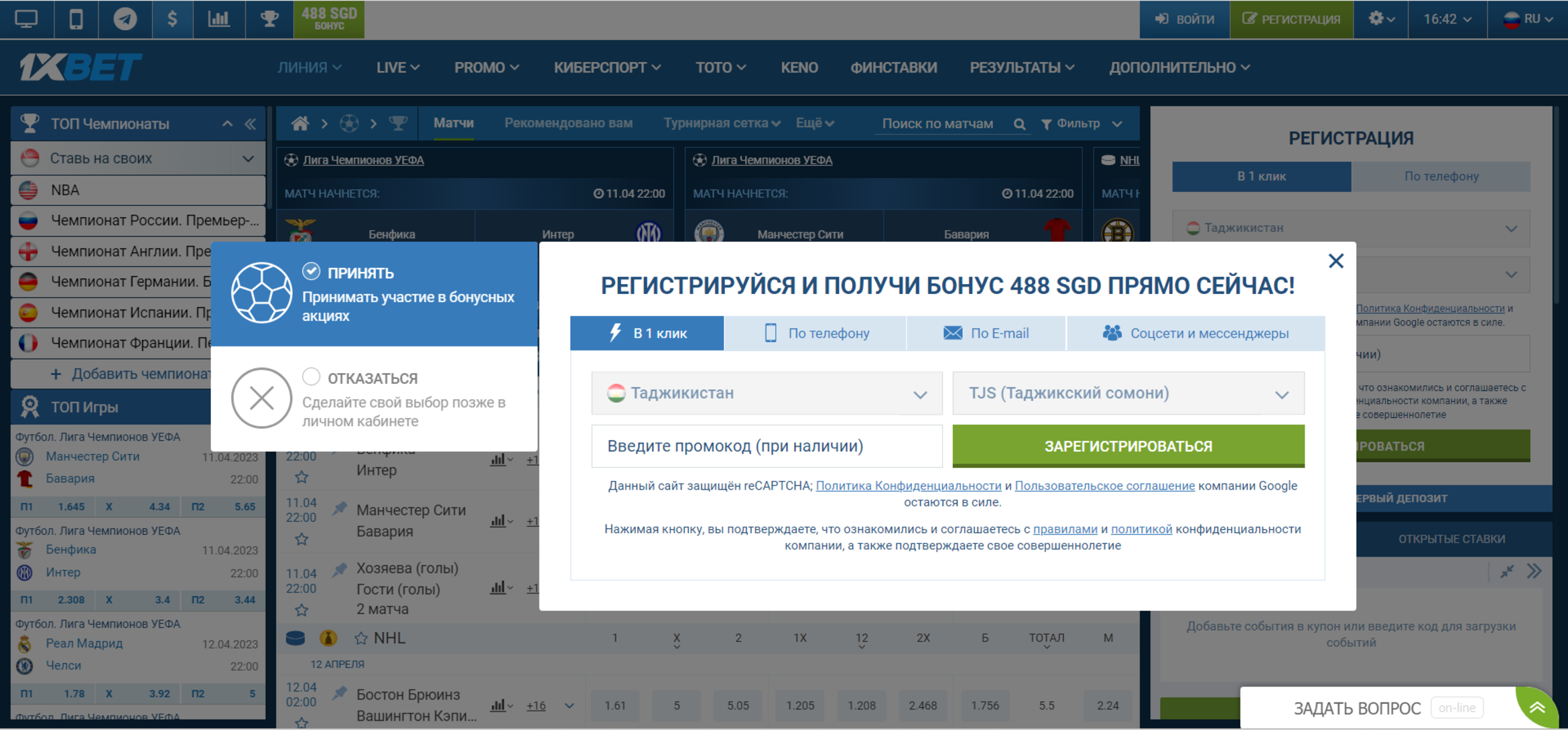Open stats icon for Бостон Брюинз match
This screenshot has height=730, width=1568.
[x=498, y=705]
